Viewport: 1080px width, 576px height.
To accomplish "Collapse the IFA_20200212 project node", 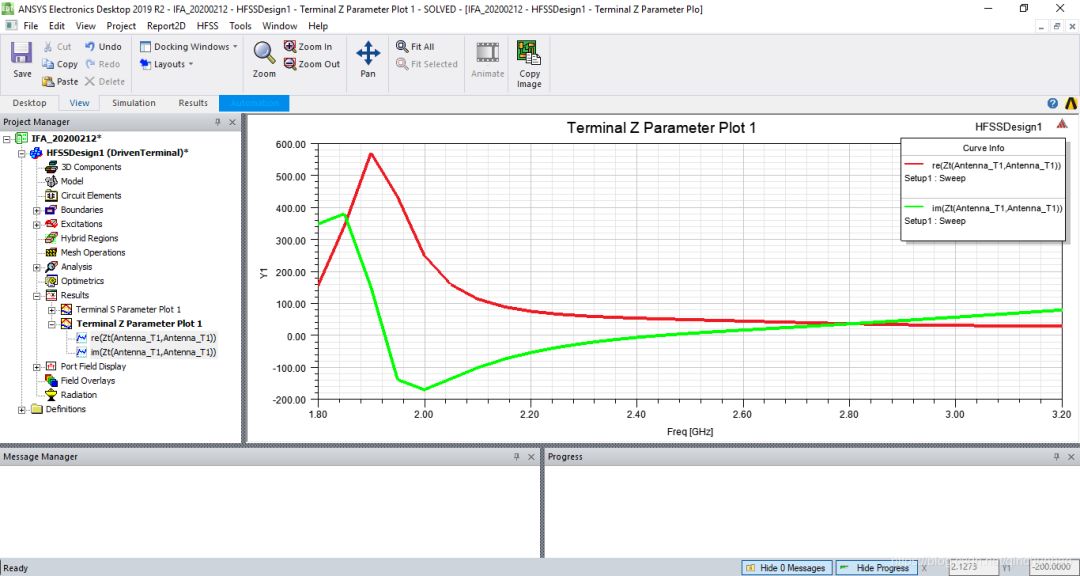I will click(x=7, y=138).
